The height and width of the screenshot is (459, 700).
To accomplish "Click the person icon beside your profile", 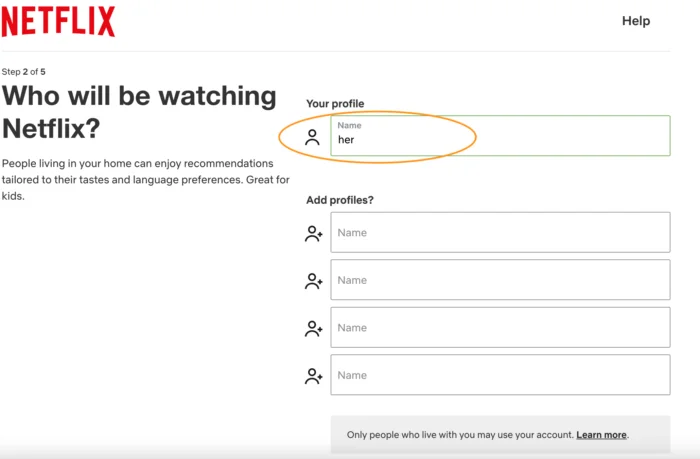I will click(x=313, y=137).
